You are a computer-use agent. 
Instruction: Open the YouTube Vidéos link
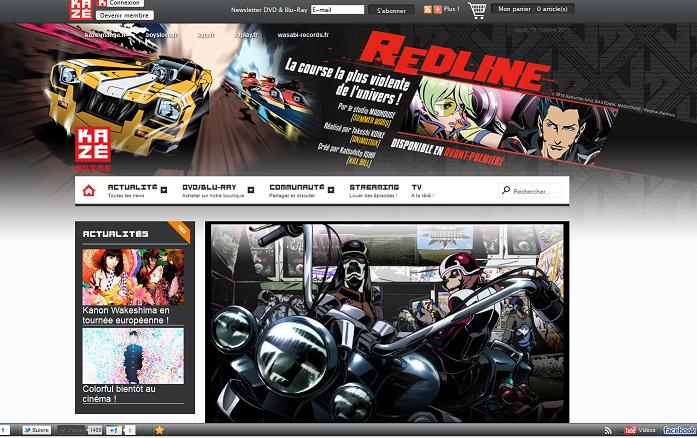(640, 430)
